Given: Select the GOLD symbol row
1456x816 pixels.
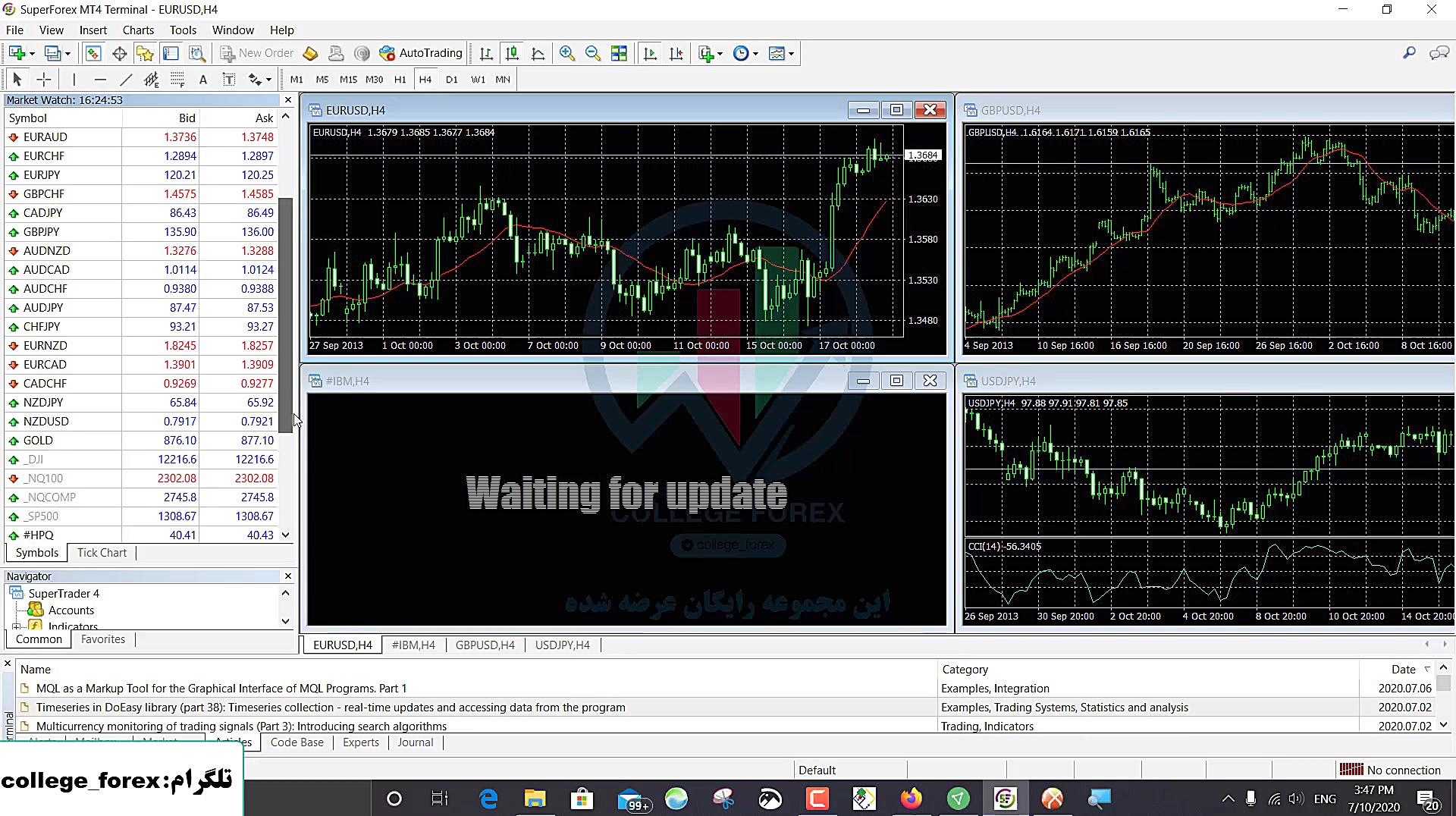Looking at the screenshot, I should [141, 441].
